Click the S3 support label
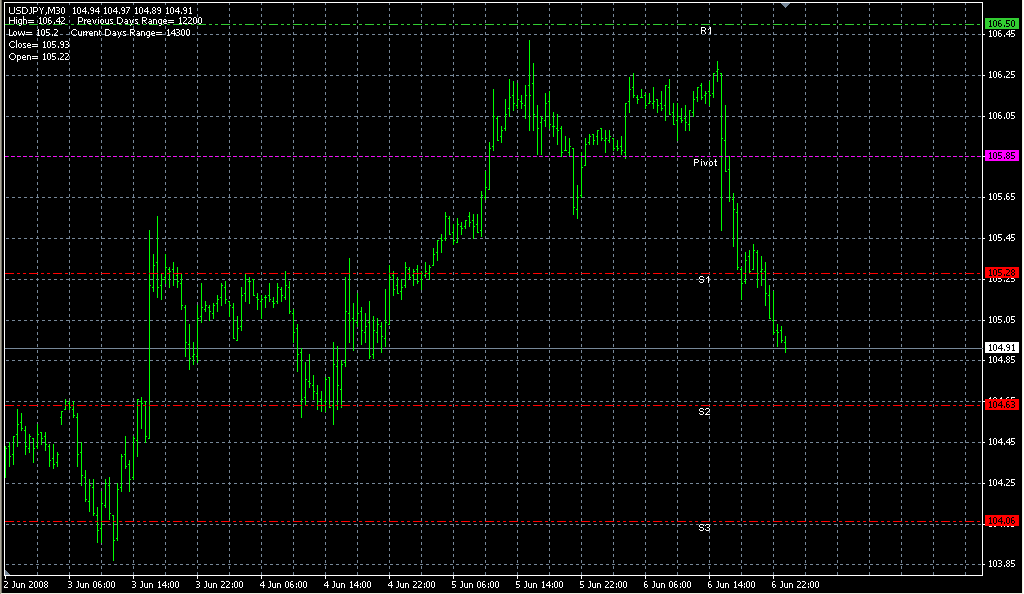This screenshot has height=594, width=1024. [704, 527]
